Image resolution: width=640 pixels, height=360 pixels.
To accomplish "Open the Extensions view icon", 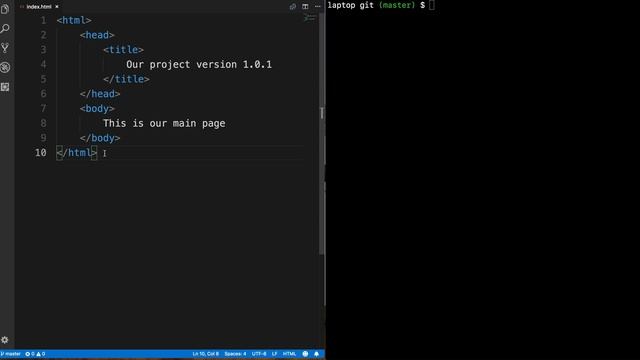I will [5, 87].
